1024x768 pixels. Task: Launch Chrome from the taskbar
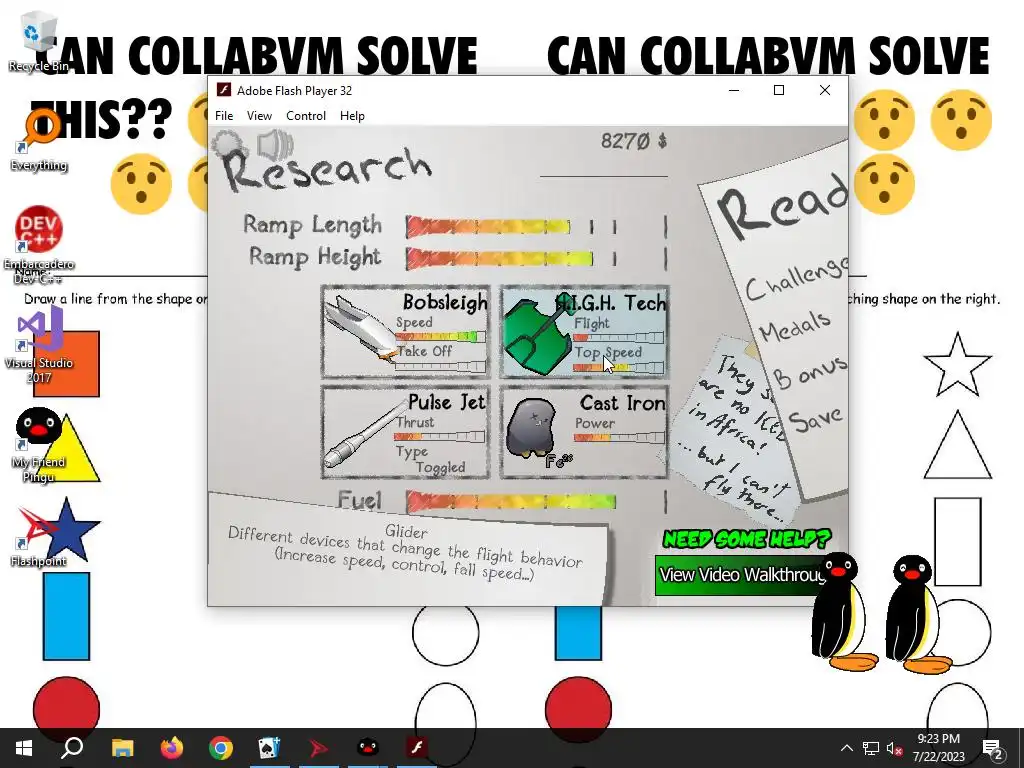(x=221, y=748)
